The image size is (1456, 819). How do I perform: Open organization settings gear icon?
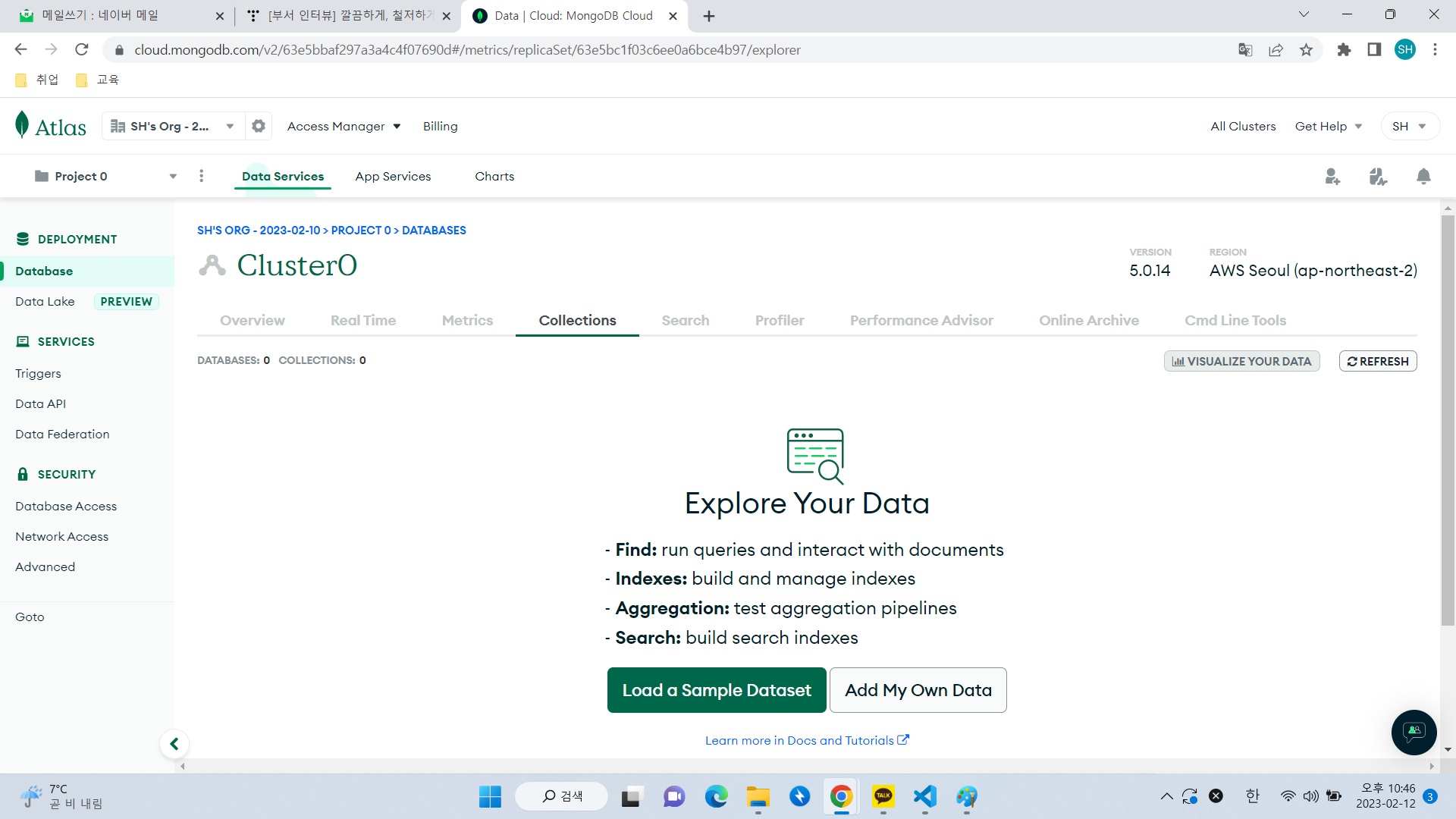point(259,126)
